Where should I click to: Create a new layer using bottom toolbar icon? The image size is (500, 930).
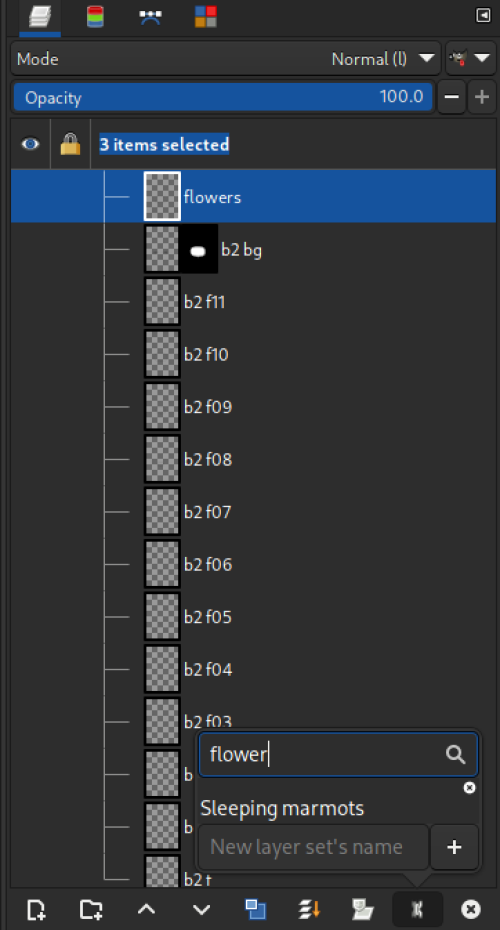[36, 909]
